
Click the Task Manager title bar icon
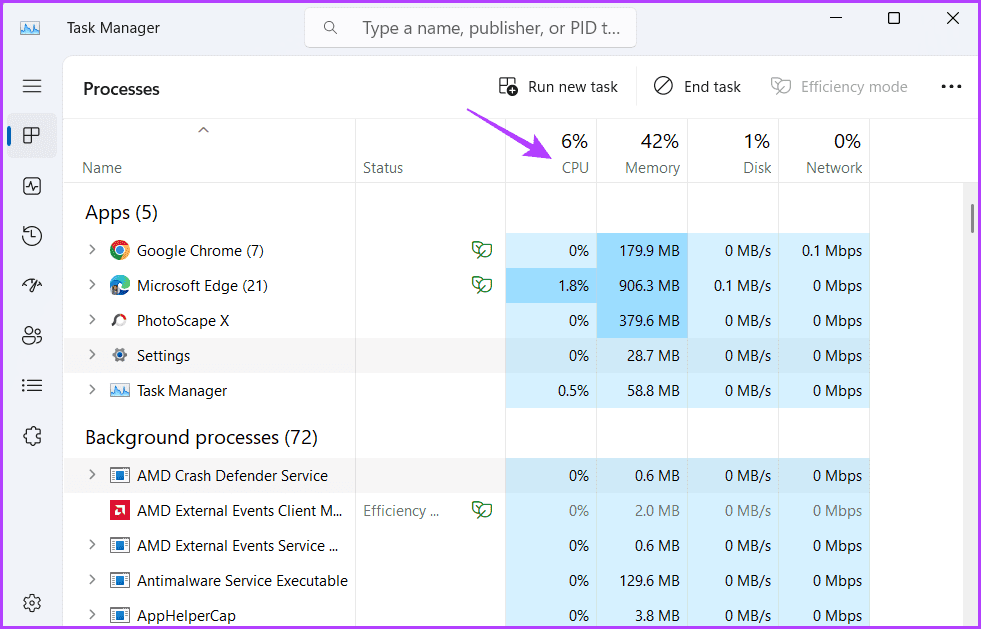tap(30, 28)
